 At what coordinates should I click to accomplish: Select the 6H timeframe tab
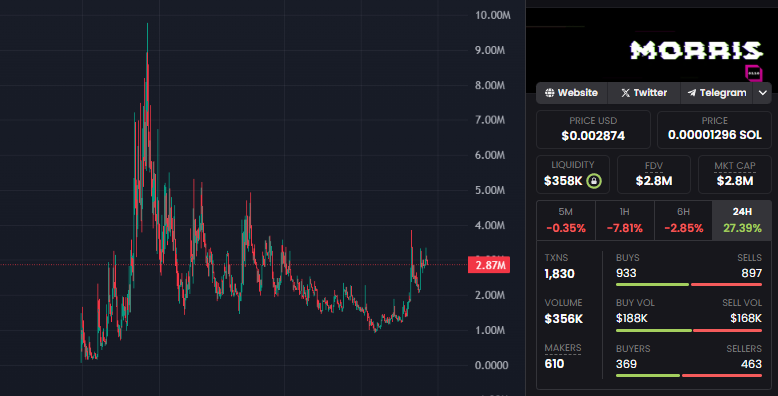click(683, 220)
